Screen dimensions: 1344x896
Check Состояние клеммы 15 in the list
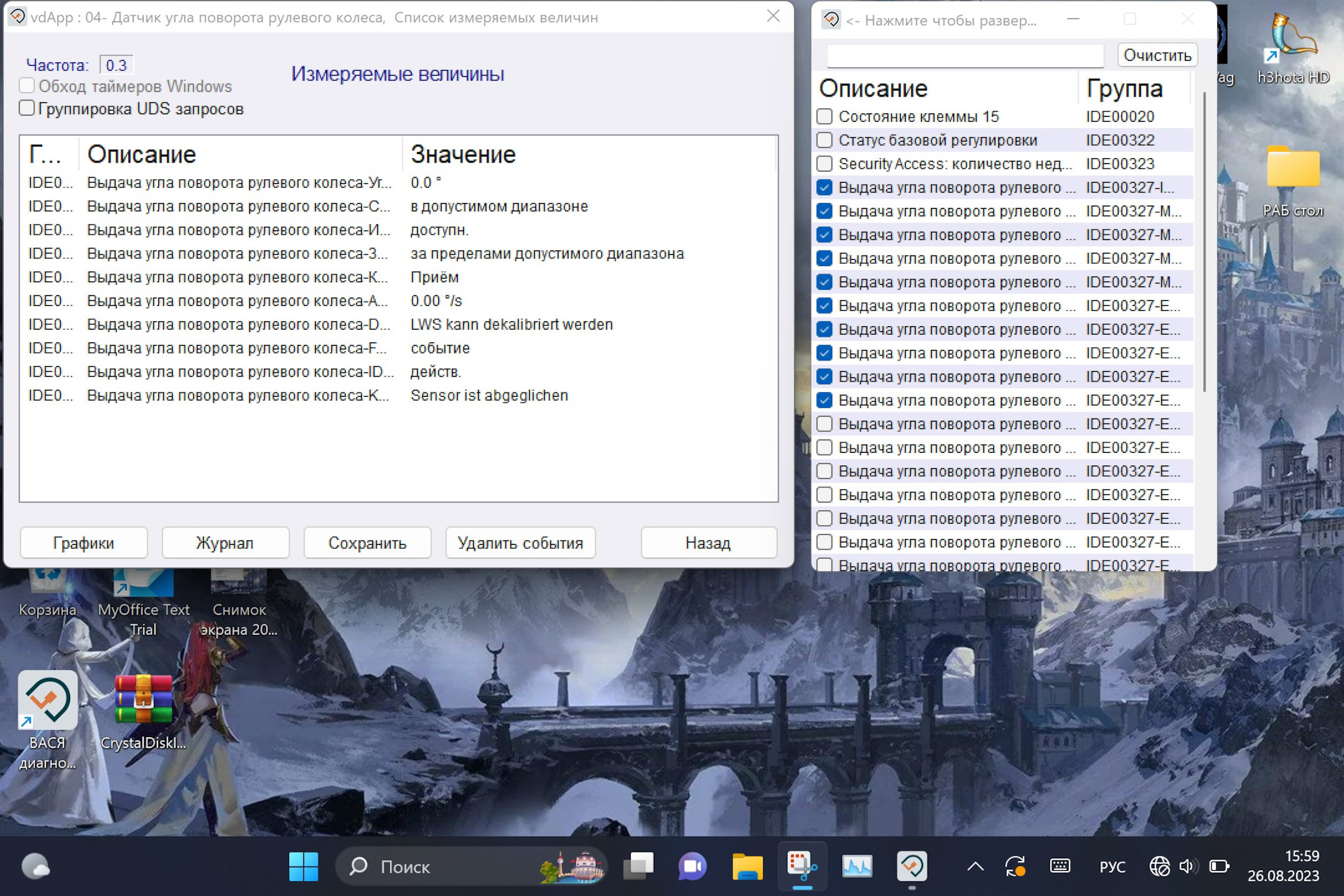[825, 116]
